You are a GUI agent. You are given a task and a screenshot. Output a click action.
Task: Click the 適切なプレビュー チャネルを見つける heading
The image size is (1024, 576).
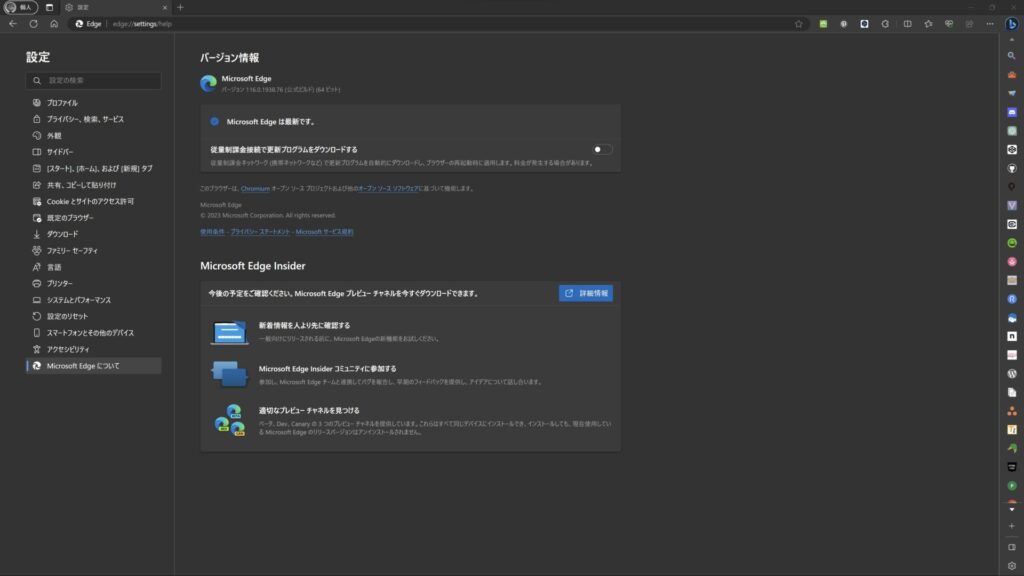point(309,411)
